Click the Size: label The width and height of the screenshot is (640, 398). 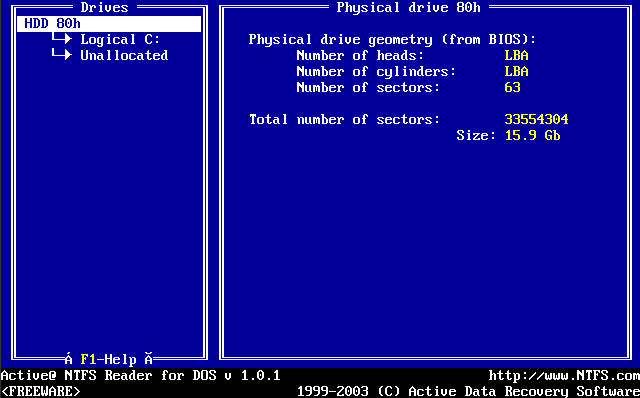pos(476,135)
